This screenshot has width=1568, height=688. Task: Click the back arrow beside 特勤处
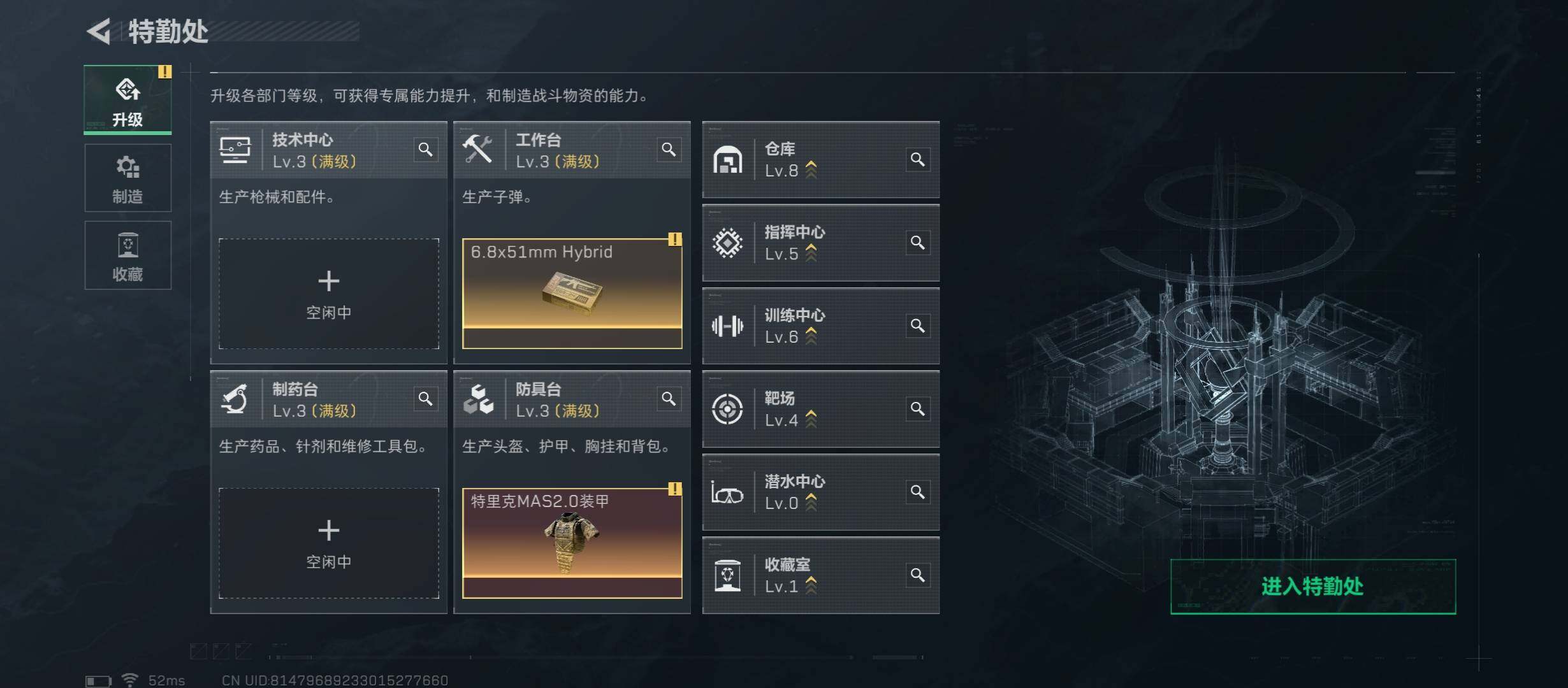[99, 31]
